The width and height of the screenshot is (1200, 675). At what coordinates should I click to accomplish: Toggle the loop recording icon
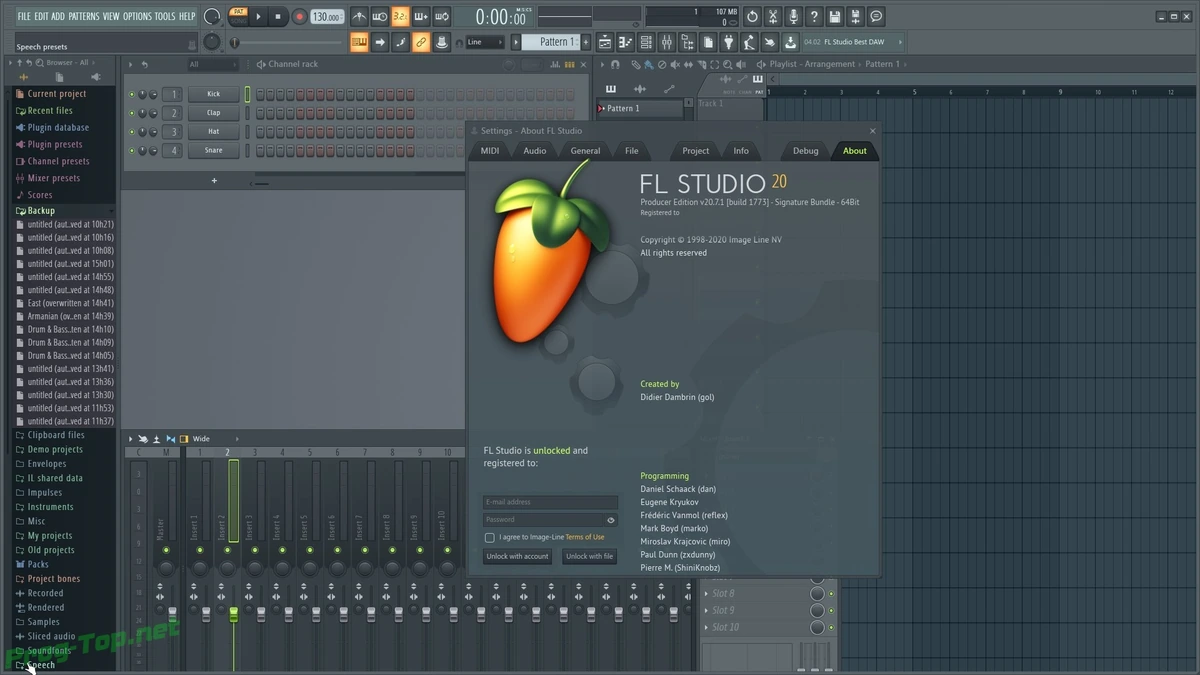point(441,16)
